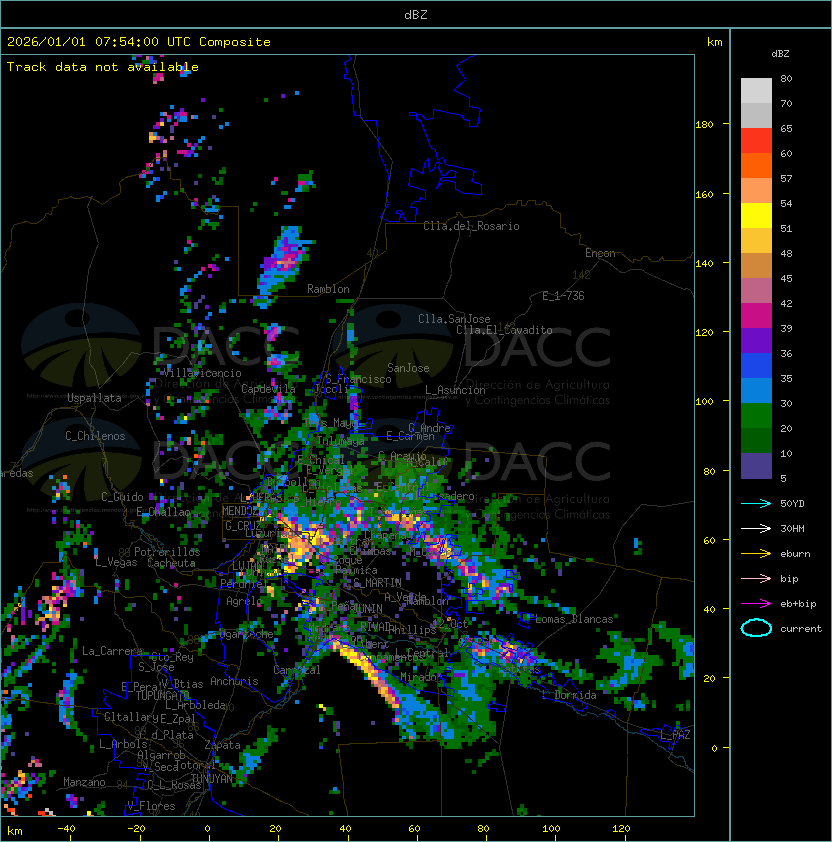Click the 'Capdevila' map label
This screenshot has width=832, height=842.
[x=268, y=389]
